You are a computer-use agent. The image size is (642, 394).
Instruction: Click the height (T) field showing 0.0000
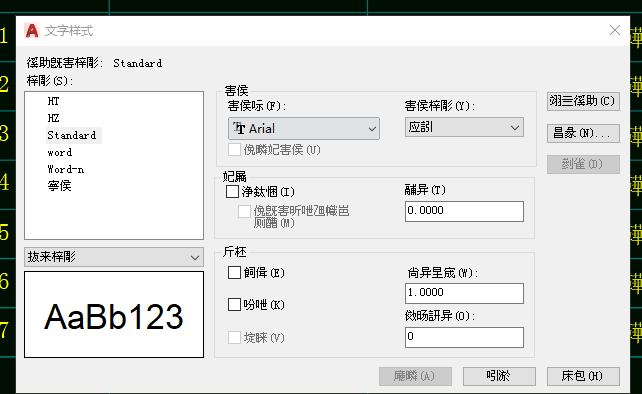pos(464,211)
